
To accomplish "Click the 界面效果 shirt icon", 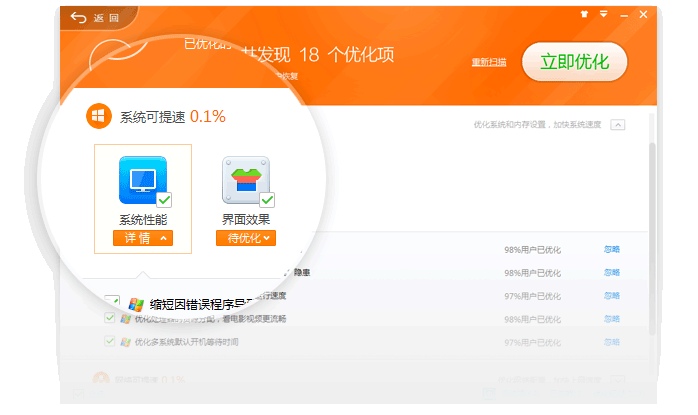I will pos(245,180).
